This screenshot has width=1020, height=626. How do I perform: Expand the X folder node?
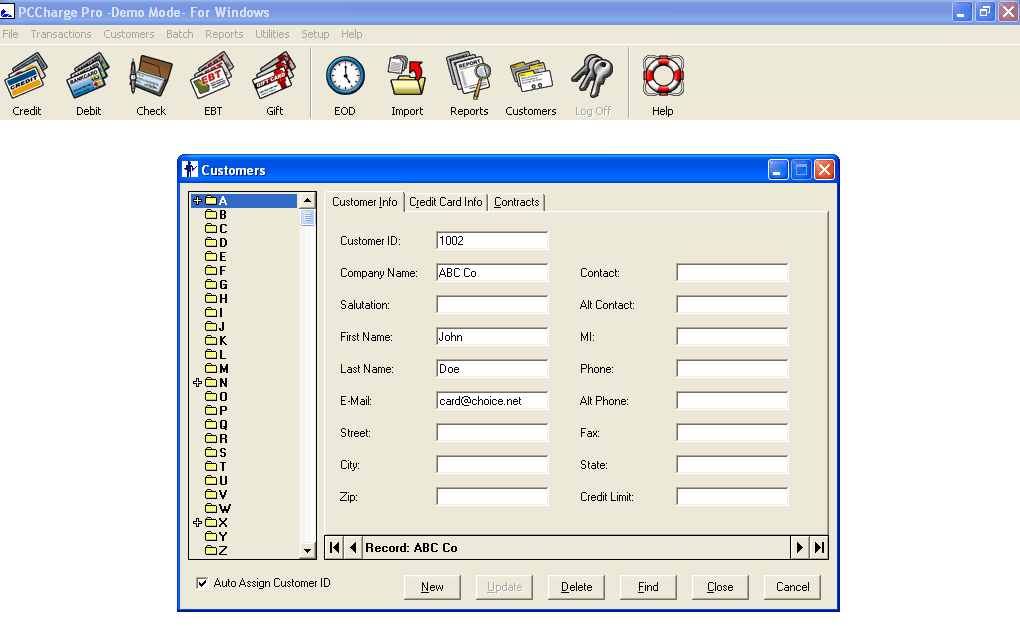pyautogui.click(x=198, y=523)
